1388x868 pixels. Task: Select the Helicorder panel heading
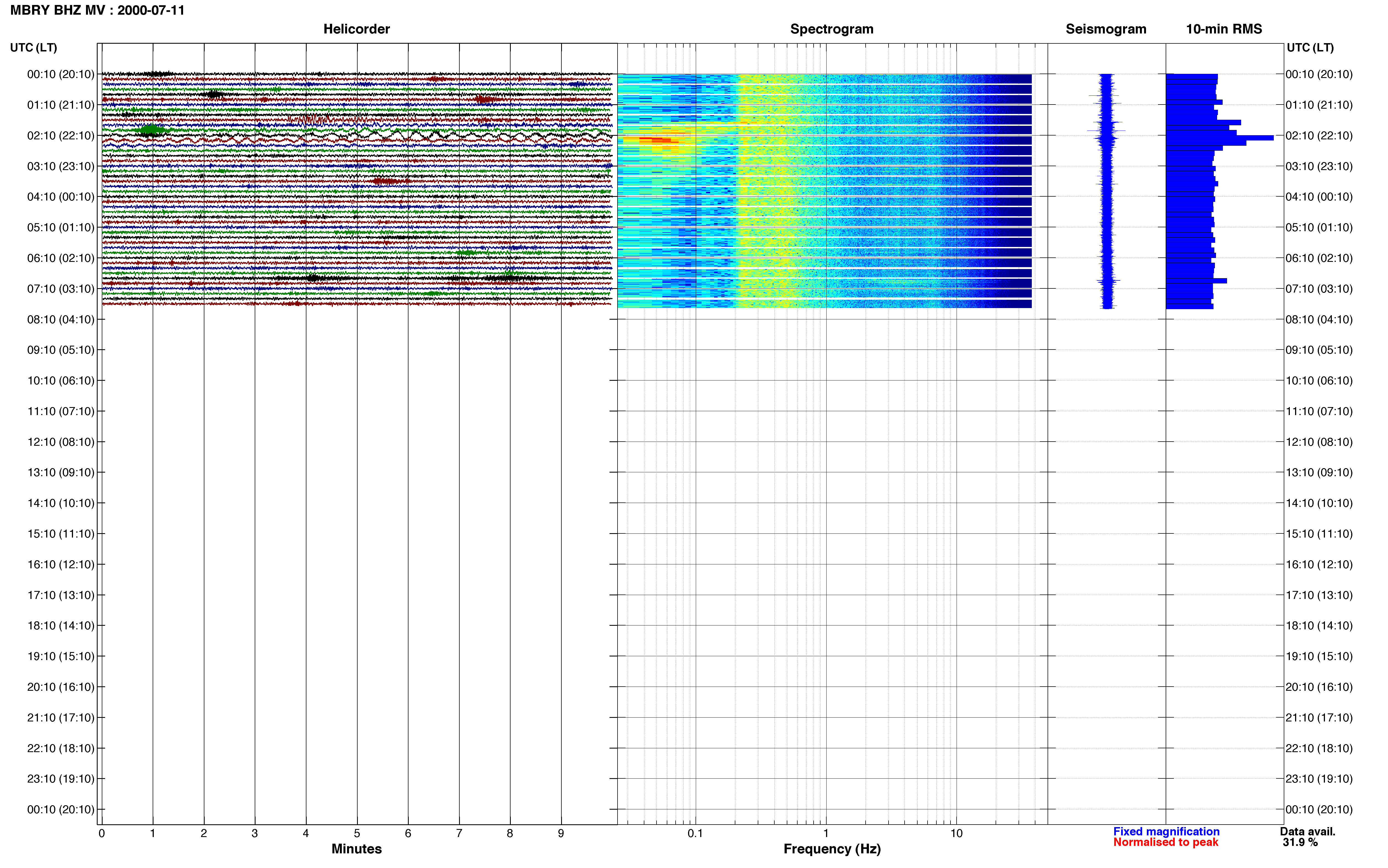tap(356, 29)
